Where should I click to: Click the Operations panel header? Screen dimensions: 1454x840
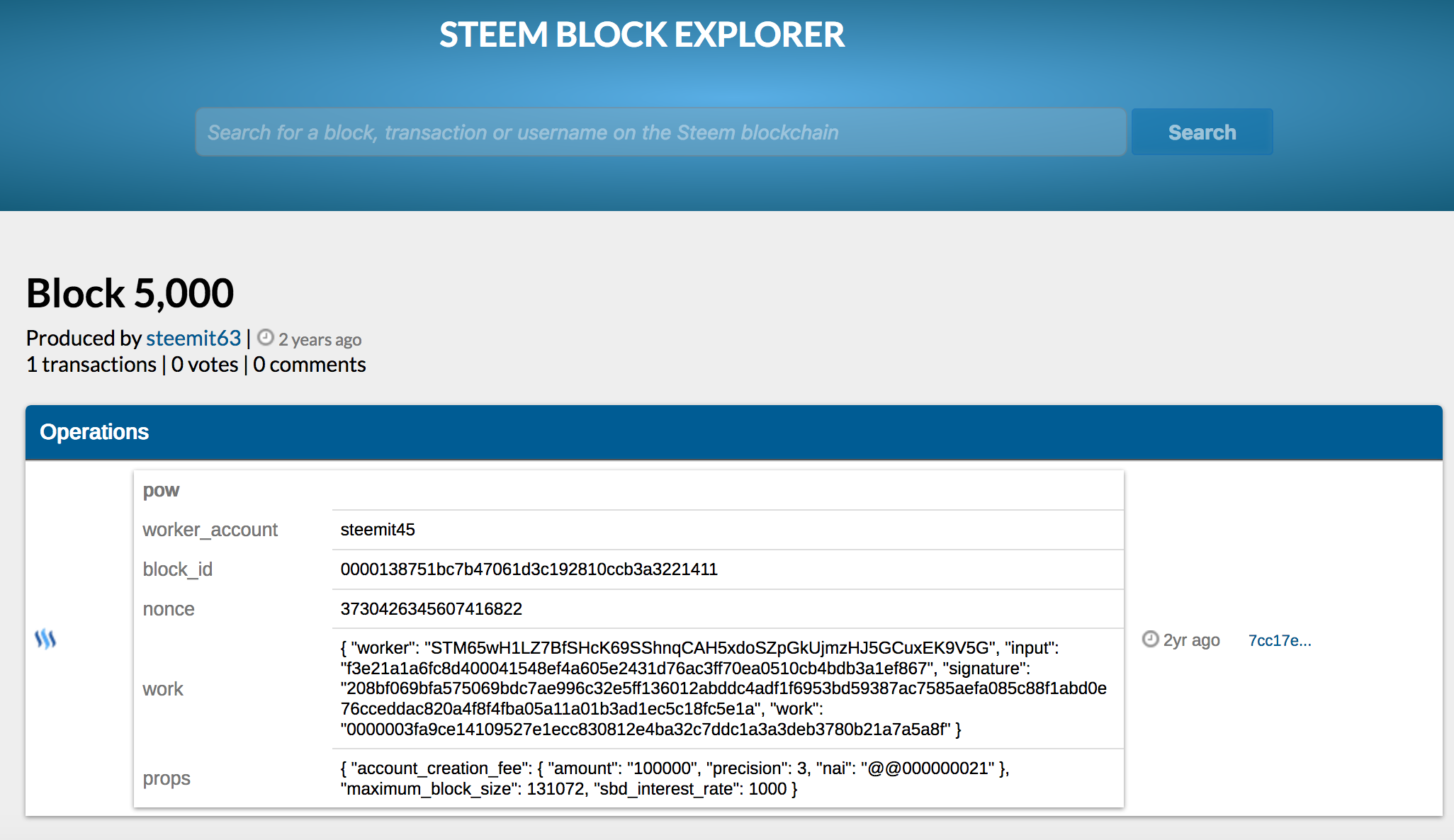[733, 432]
